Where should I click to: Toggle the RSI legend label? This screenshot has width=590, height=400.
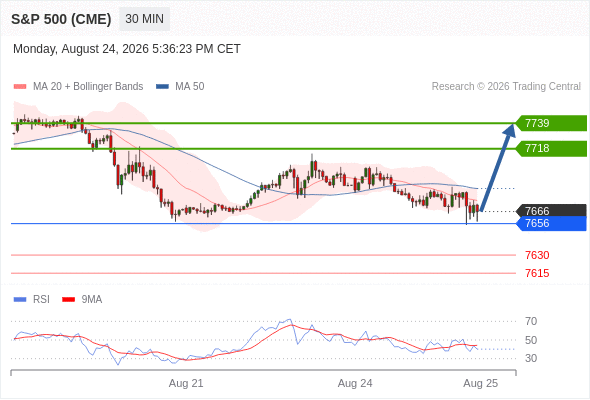41,300
